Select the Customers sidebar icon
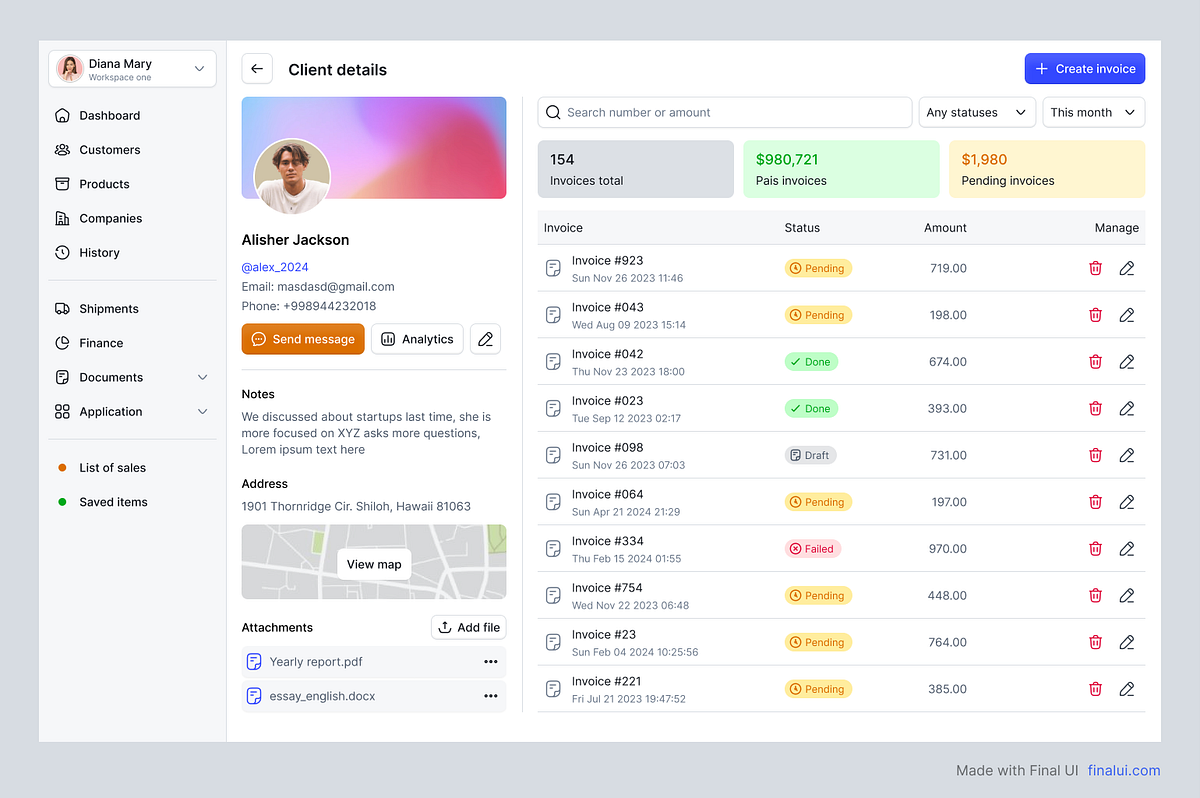This screenshot has height=798, width=1200. (63, 149)
